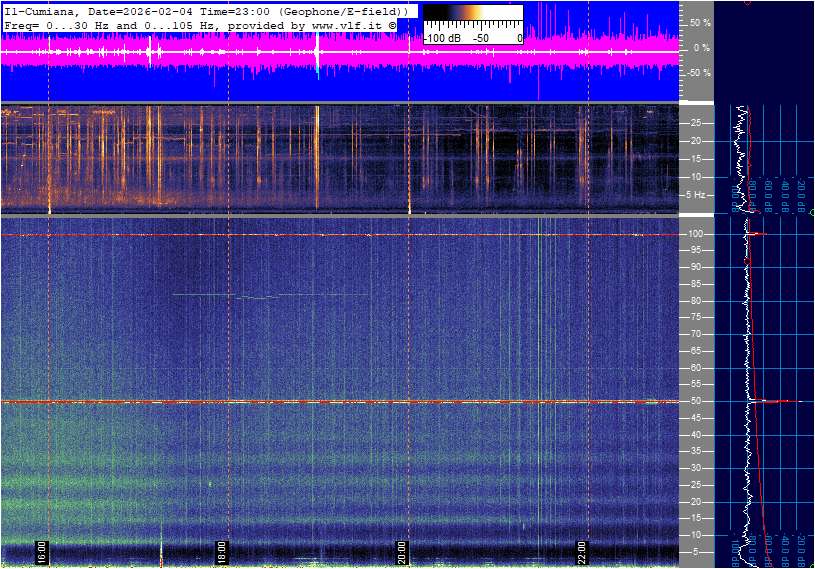Click the 18:00 time marker label
This screenshot has width=815, height=569.
222,552
